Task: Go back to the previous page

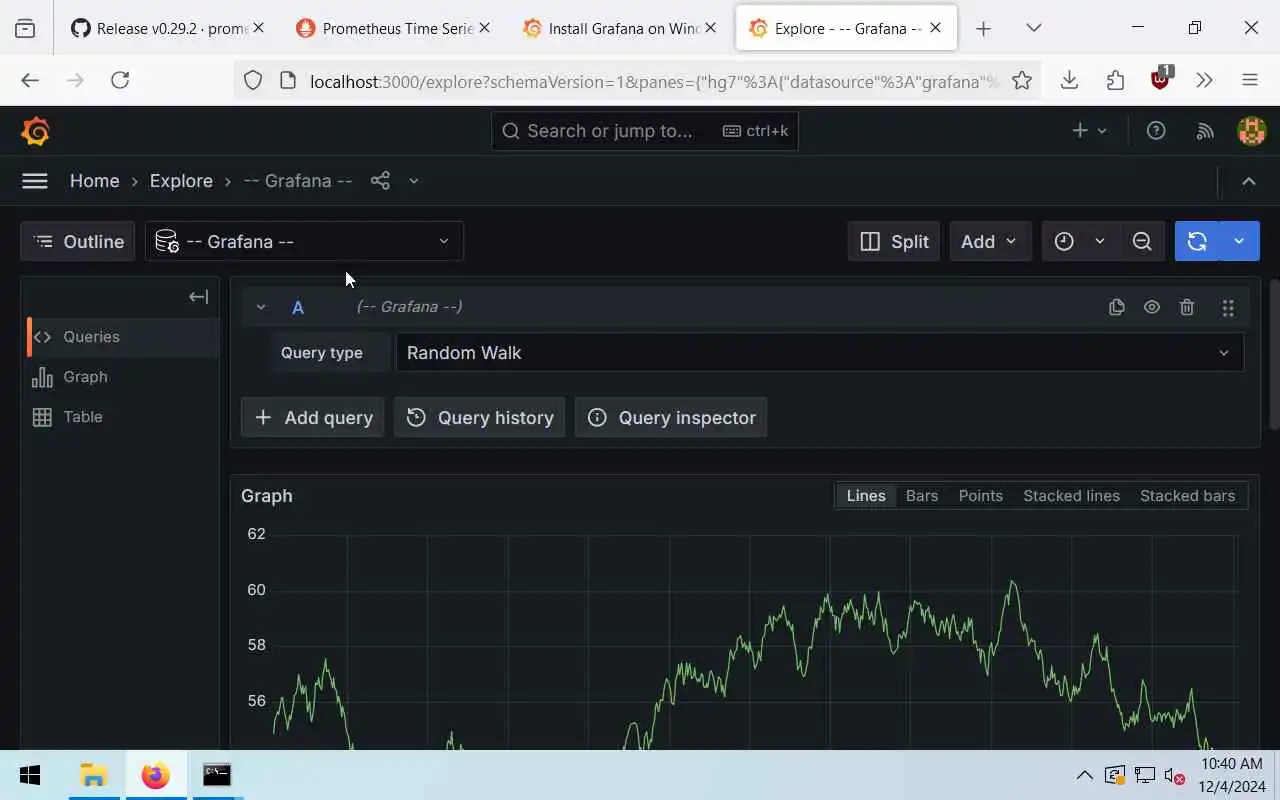Action: coord(30,81)
